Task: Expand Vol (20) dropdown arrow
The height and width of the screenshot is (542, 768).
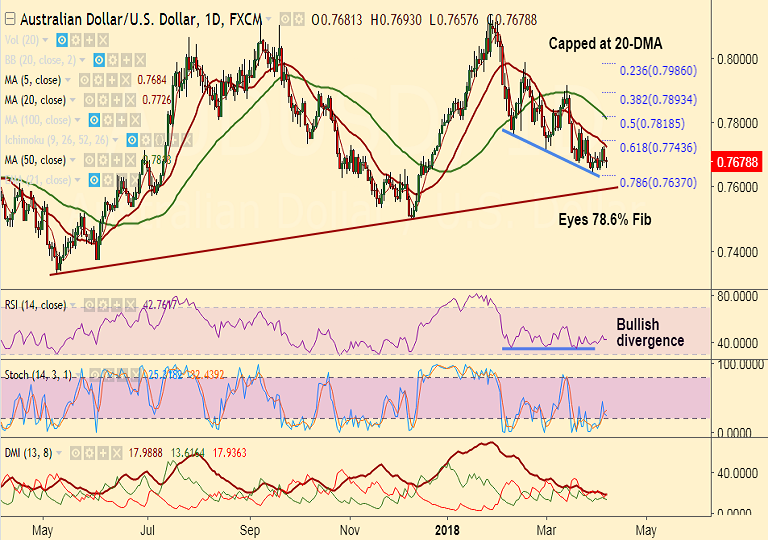Action: (x=46, y=40)
